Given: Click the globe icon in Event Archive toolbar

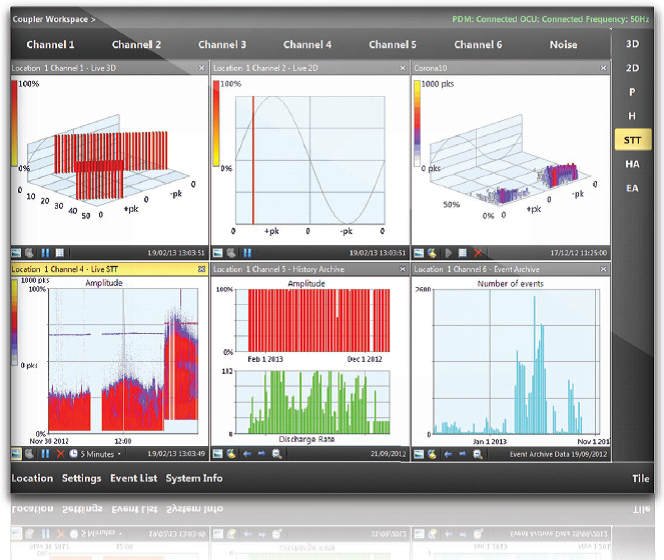Looking at the screenshot, I should coord(432,454).
